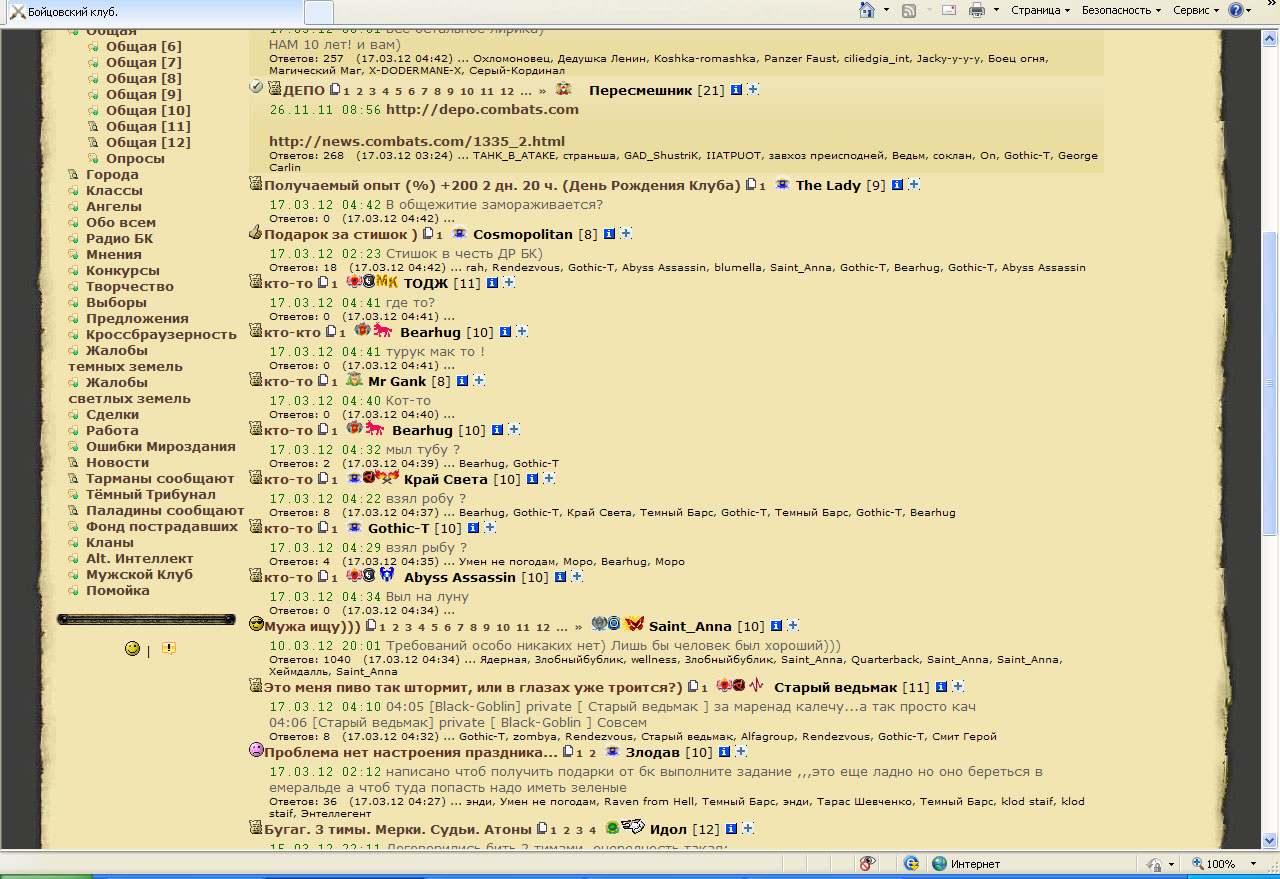
Task: Follow the http://depo.combats.com link
Action: pos(482,109)
